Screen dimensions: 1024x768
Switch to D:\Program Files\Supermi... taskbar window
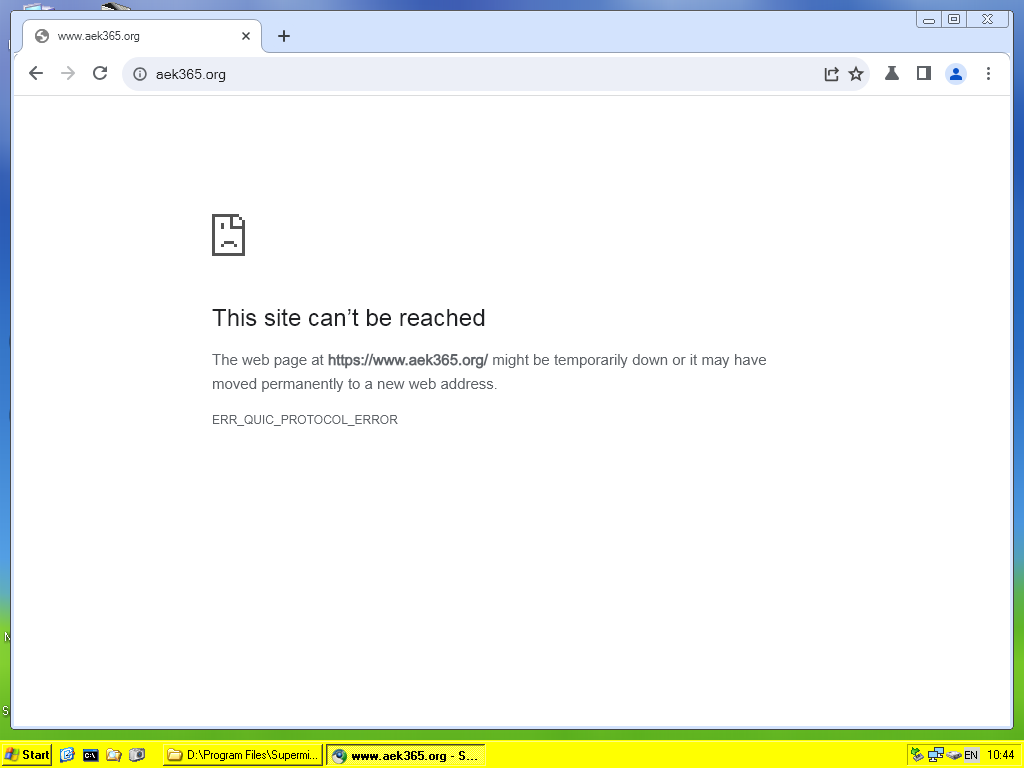(243, 755)
